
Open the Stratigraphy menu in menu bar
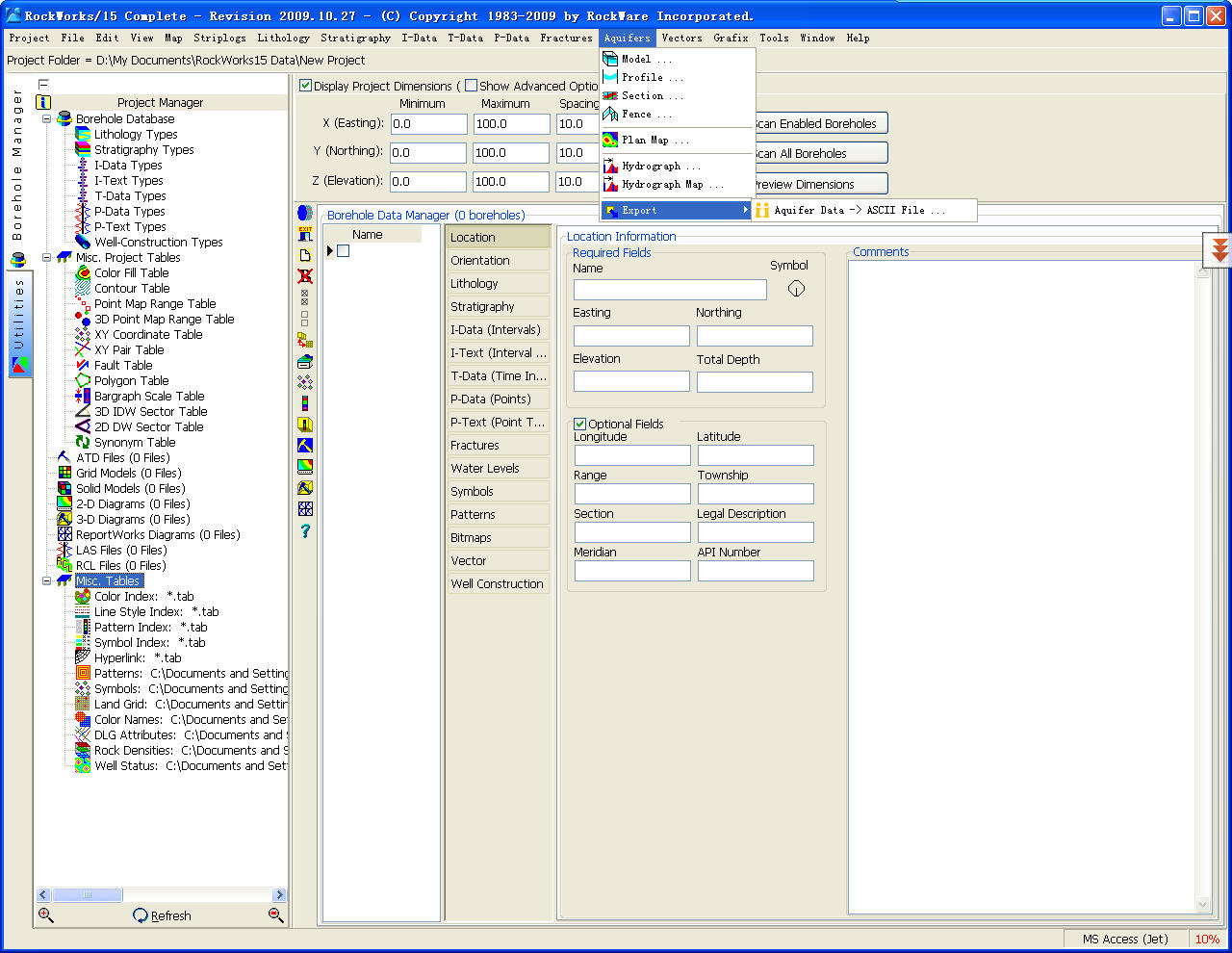(x=355, y=38)
